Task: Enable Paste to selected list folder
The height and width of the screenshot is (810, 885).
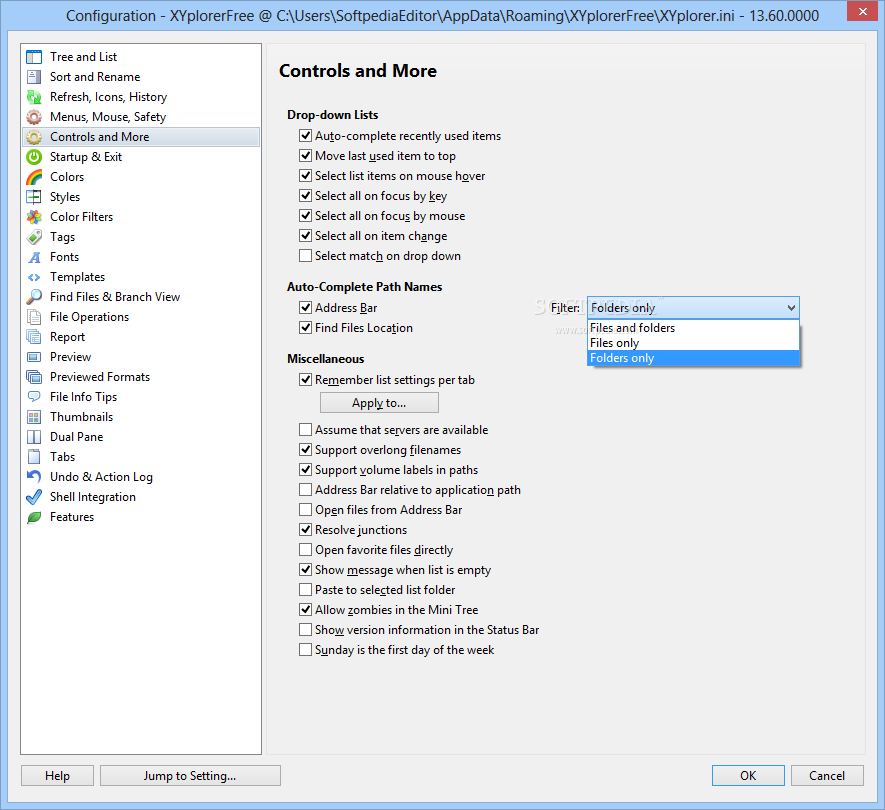Action: pos(305,590)
